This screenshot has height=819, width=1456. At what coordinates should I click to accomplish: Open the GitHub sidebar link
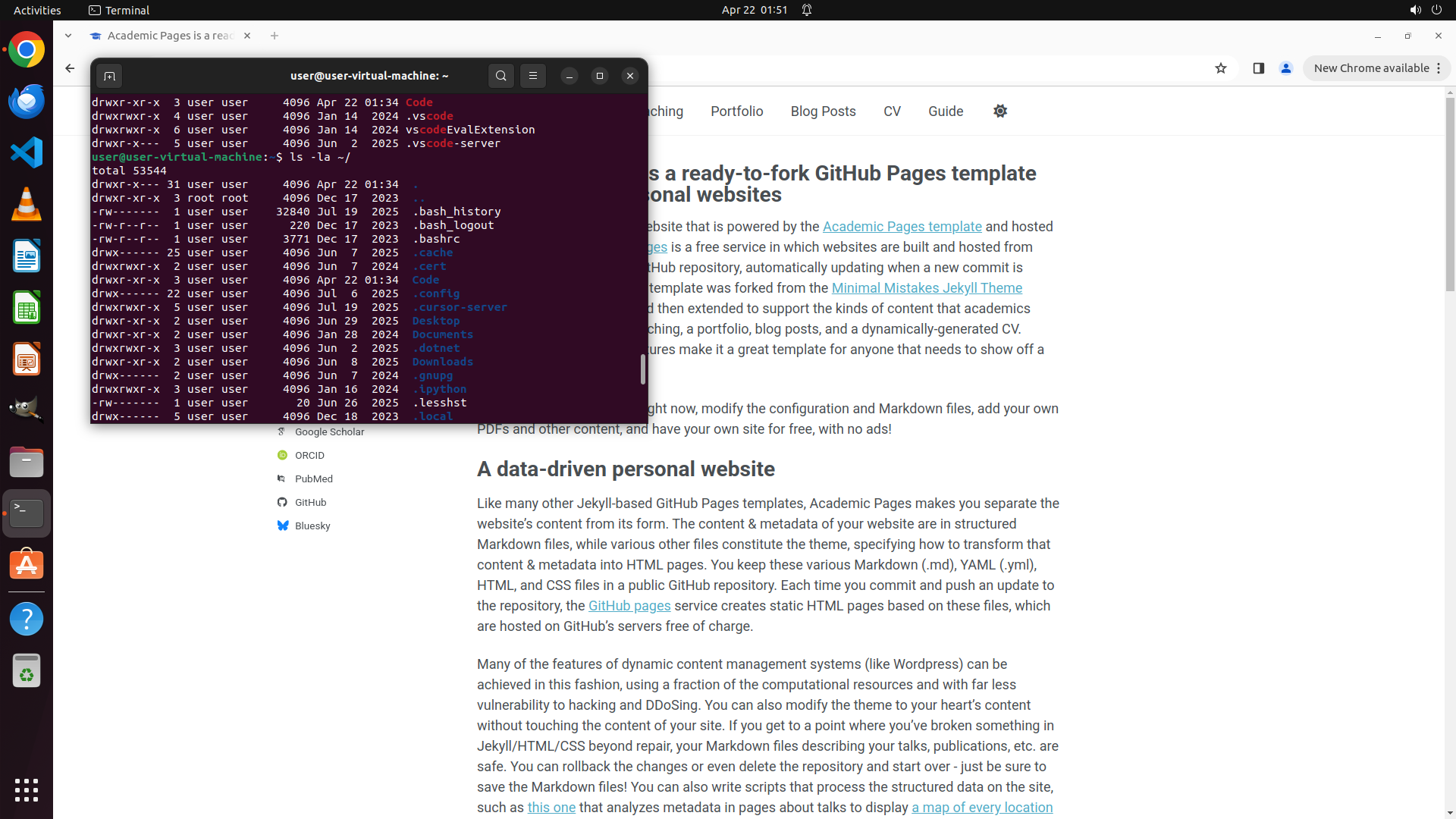pos(310,502)
